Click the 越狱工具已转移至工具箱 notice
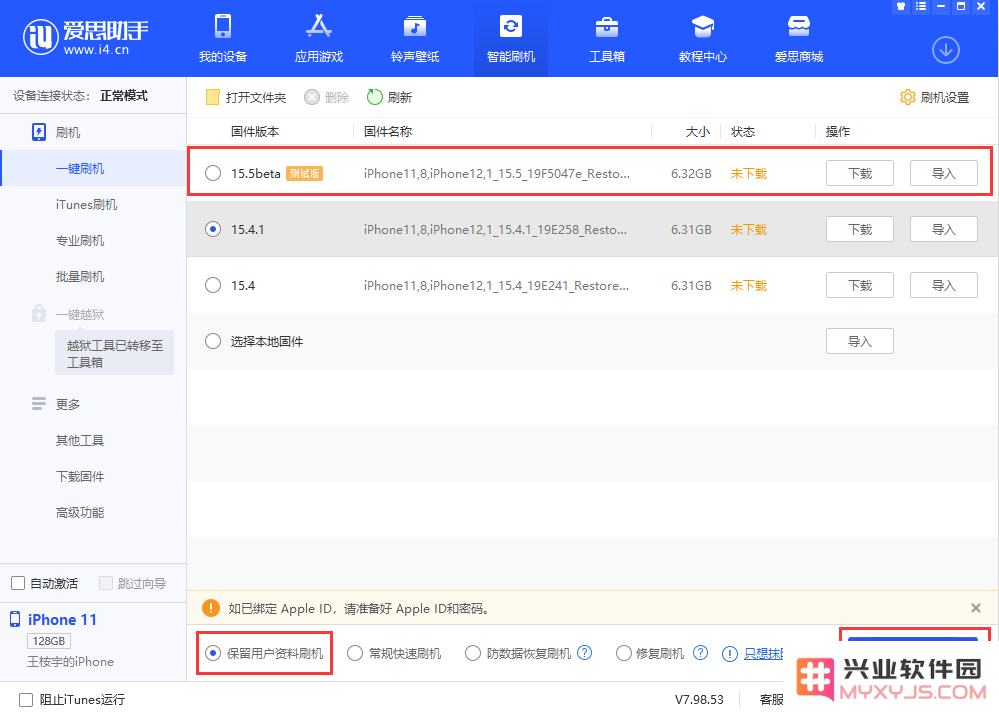The image size is (999, 716). point(115,353)
